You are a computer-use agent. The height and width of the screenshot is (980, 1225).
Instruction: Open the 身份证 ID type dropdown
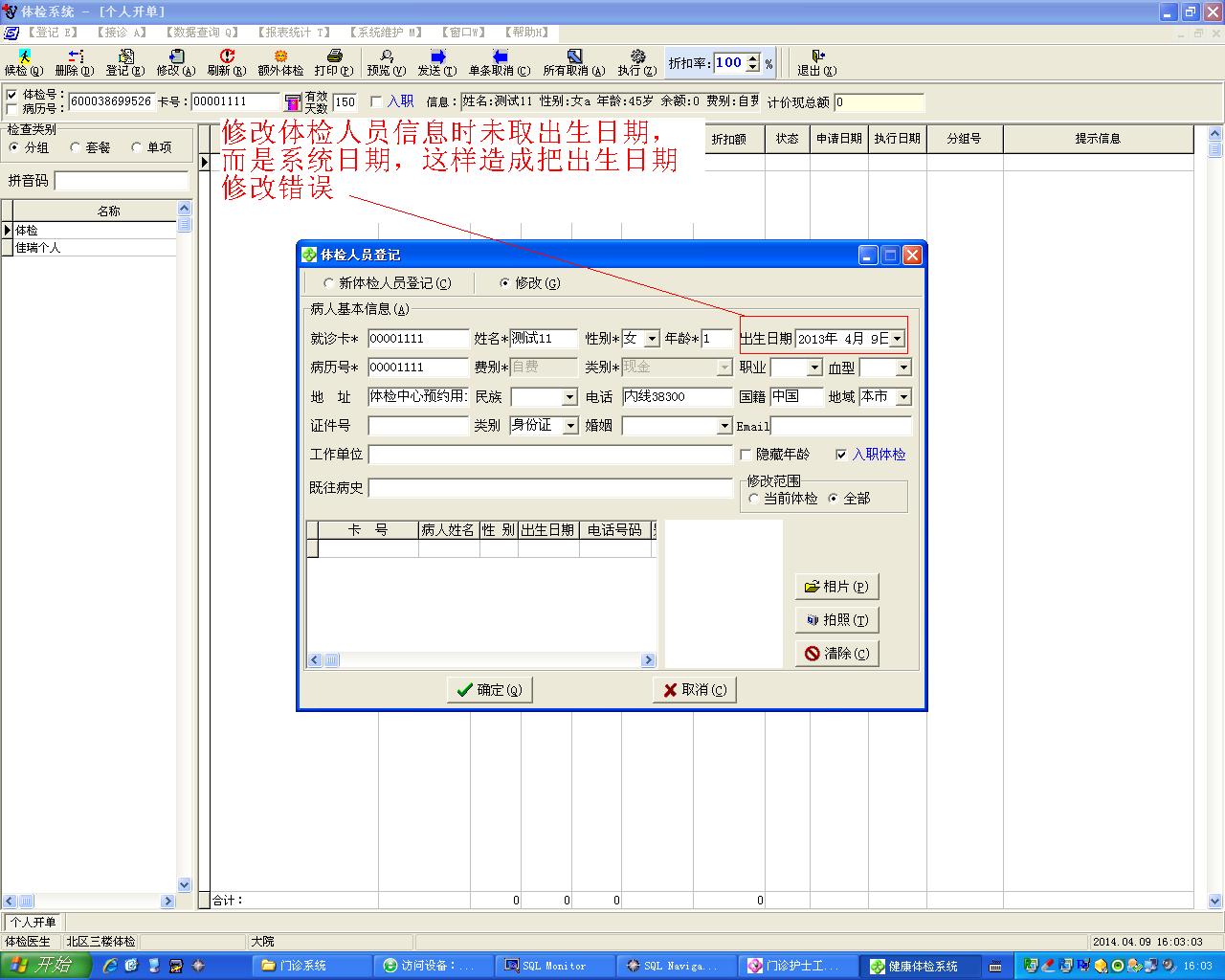570,426
